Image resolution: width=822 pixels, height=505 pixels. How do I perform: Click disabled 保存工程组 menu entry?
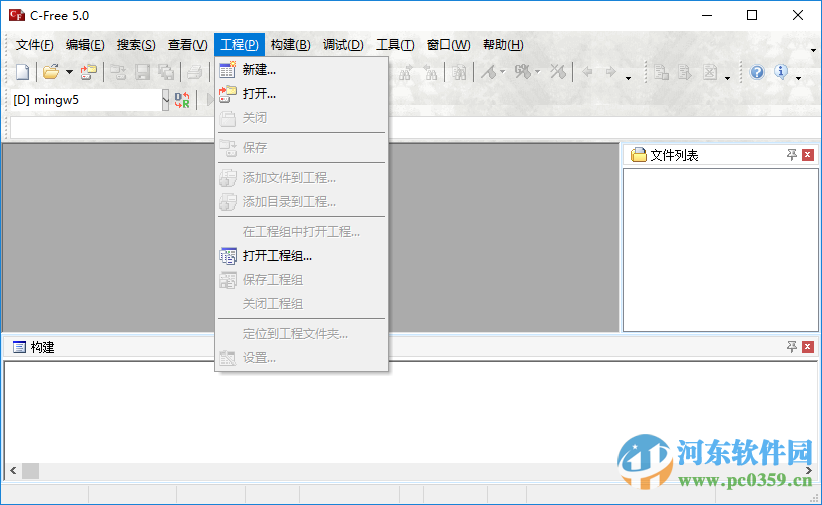point(301,280)
